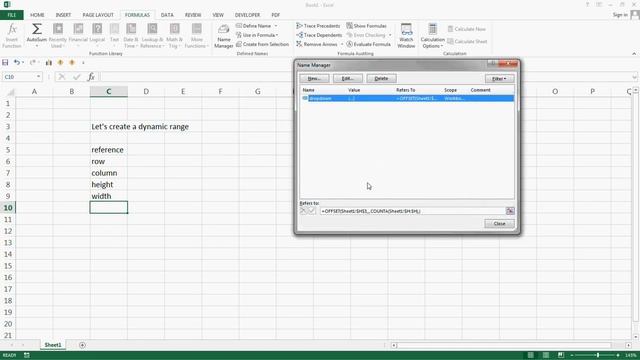Open Date & Time functions
This screenshot has width=640, height=360.
[x=131, y=36]
